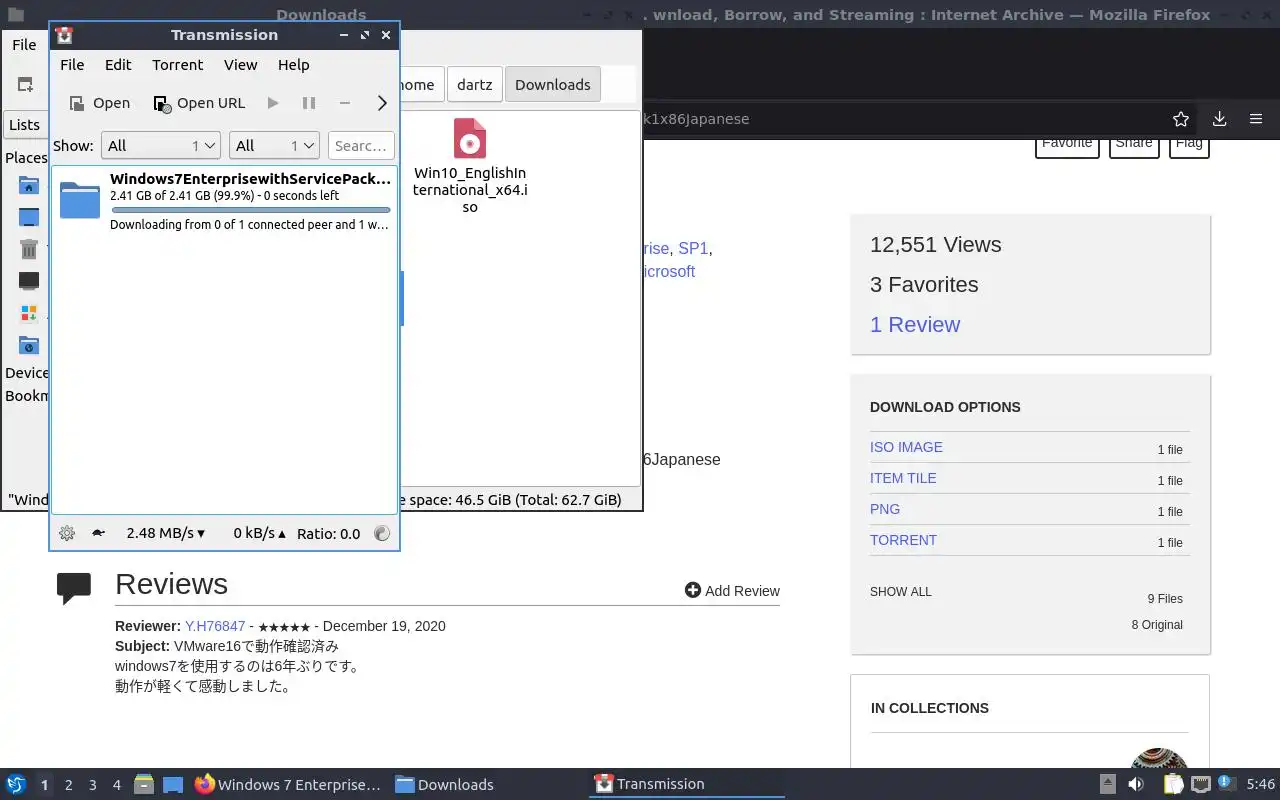Open Network in the Places sidebar

(29, 345)
